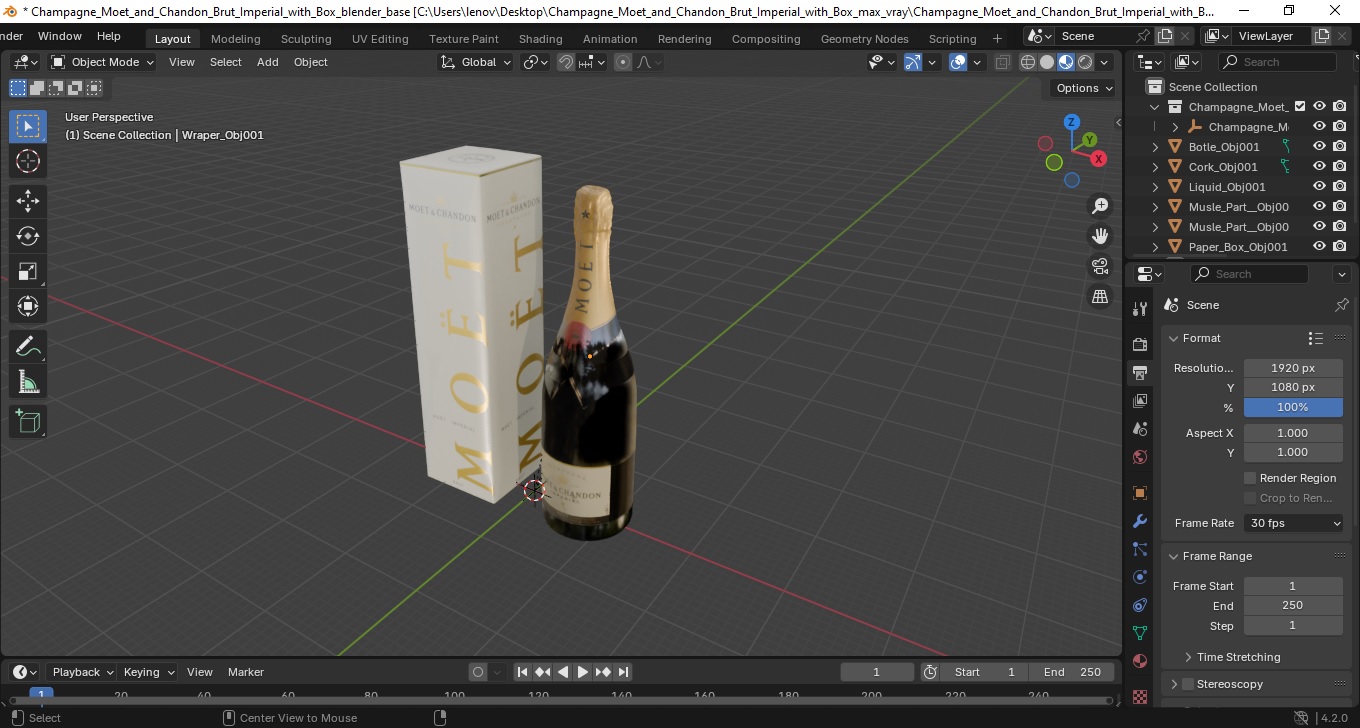Image resolution: width=1360 pixels, height=728 pixels.
Task: Expand the Time Stretching subpanel
Action: (x=1188, y=657)
